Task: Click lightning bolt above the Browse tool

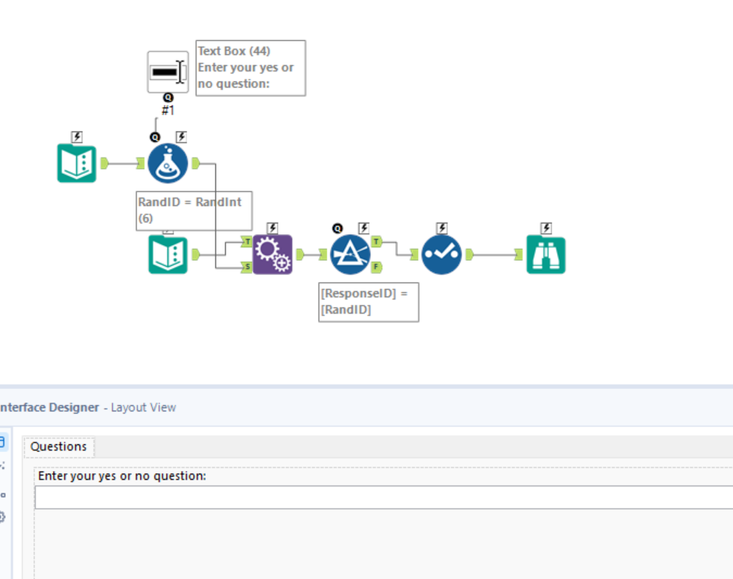Action: click(546, 228)
